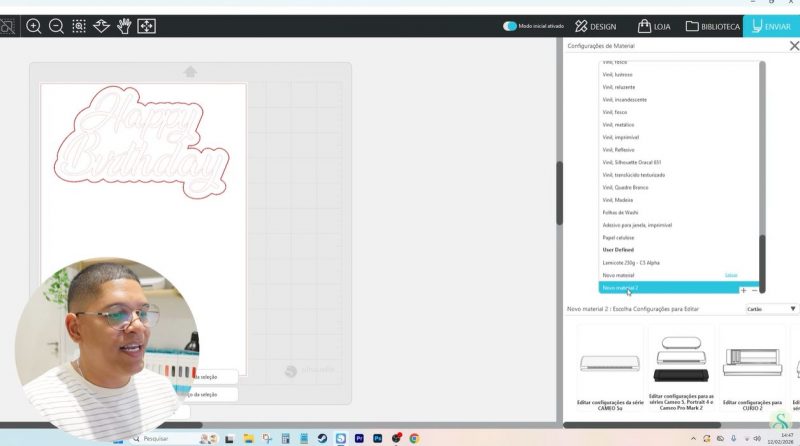
Task: Click the zoom out magnifier icon
Action: click(56, 26)
